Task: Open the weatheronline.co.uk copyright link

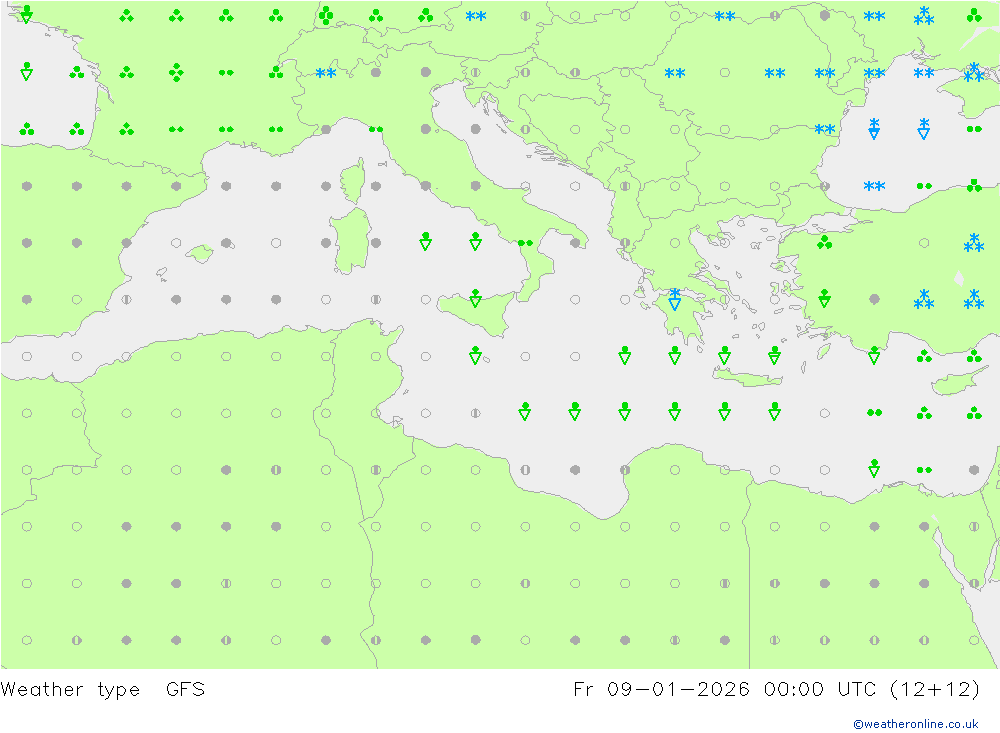Action: (x=915, y=724)
